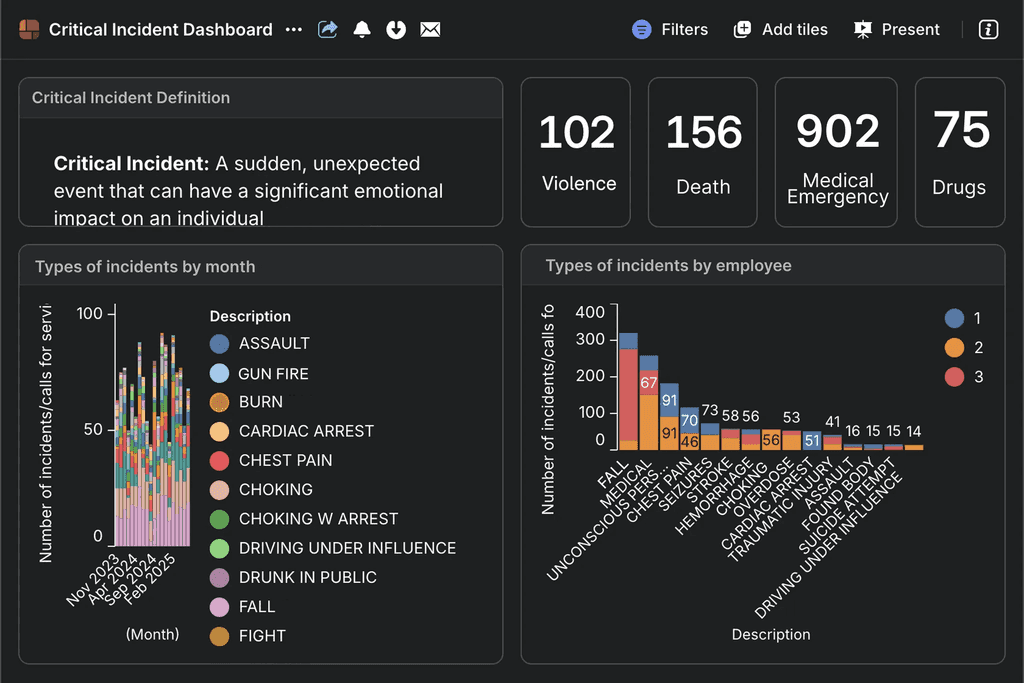
Task: Open the Filters panel
Action: click(670, 30)
